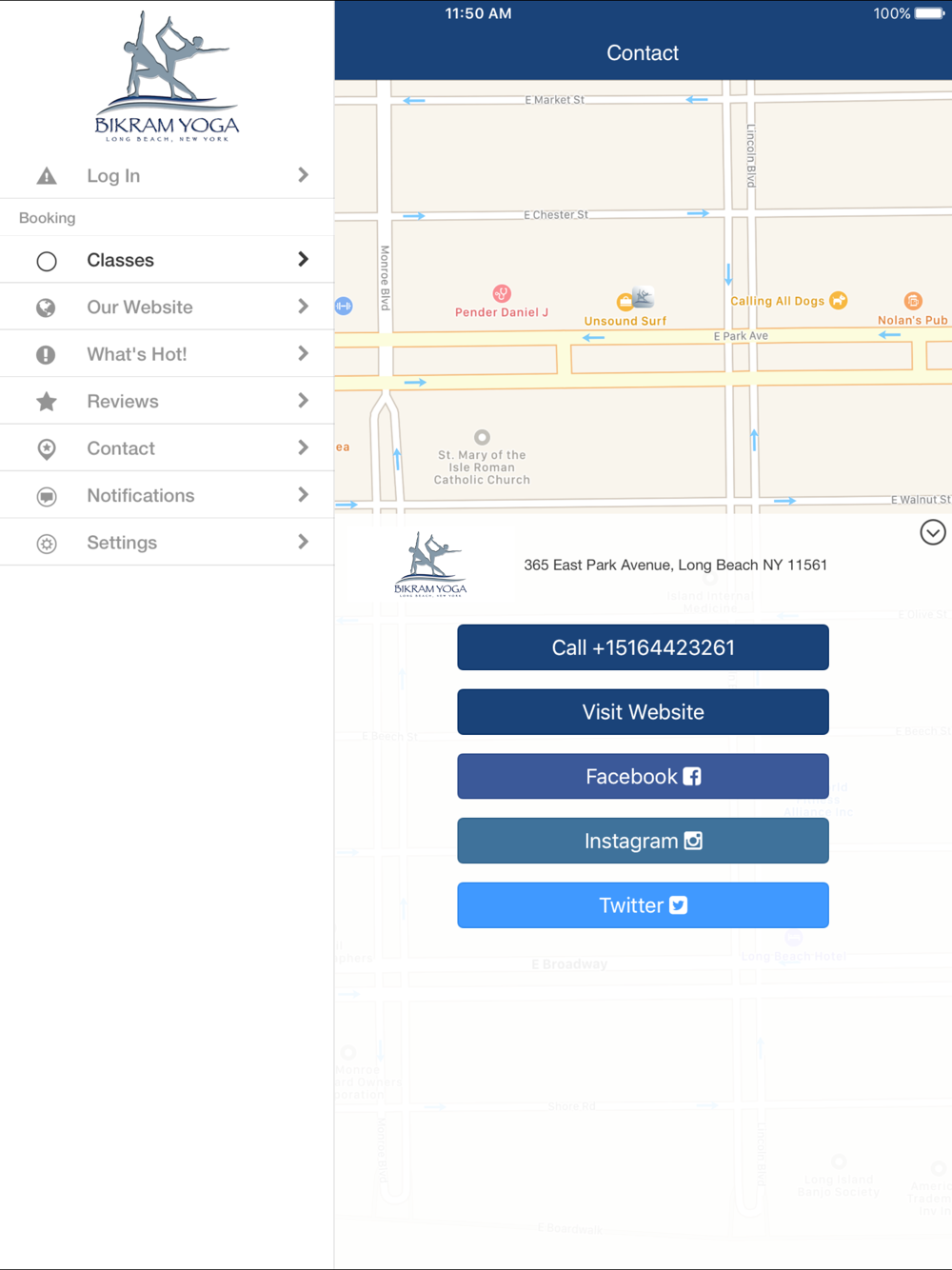This screenshot has width=952, height=1270.
Task: Select Settings menu item
Action: click(167, 543)
